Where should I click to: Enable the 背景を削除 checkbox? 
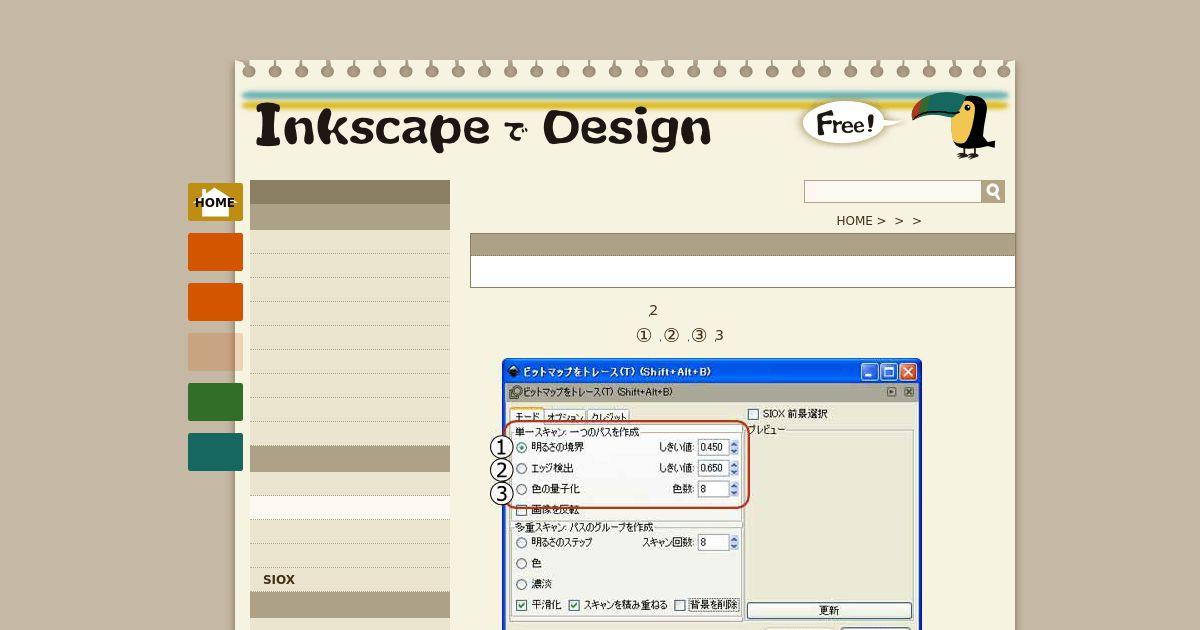pos(680,605)
